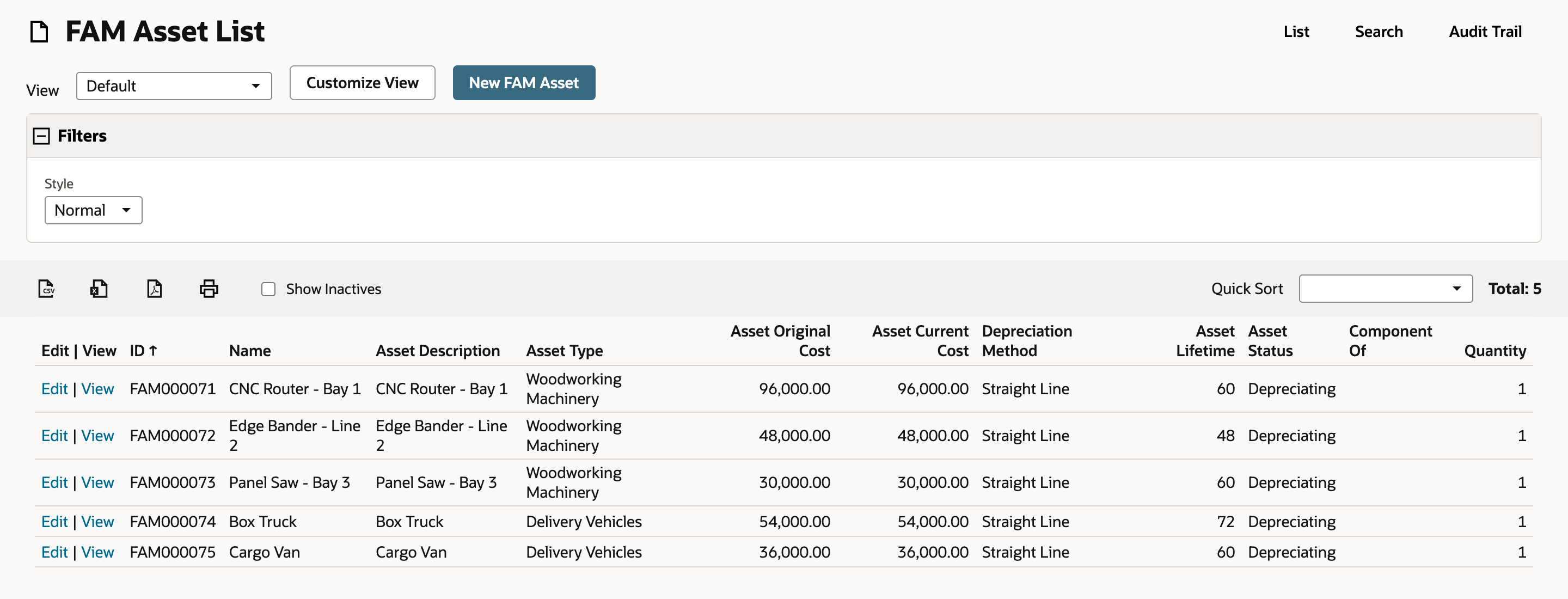
Task: Open the Search menu
Action: click(x=1378, y=32)
